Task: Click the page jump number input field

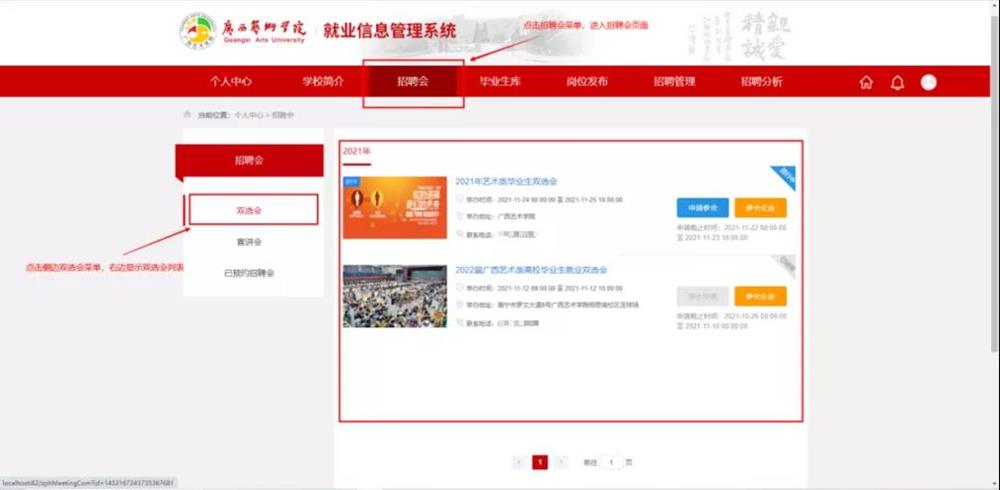Action: (611, 462)
